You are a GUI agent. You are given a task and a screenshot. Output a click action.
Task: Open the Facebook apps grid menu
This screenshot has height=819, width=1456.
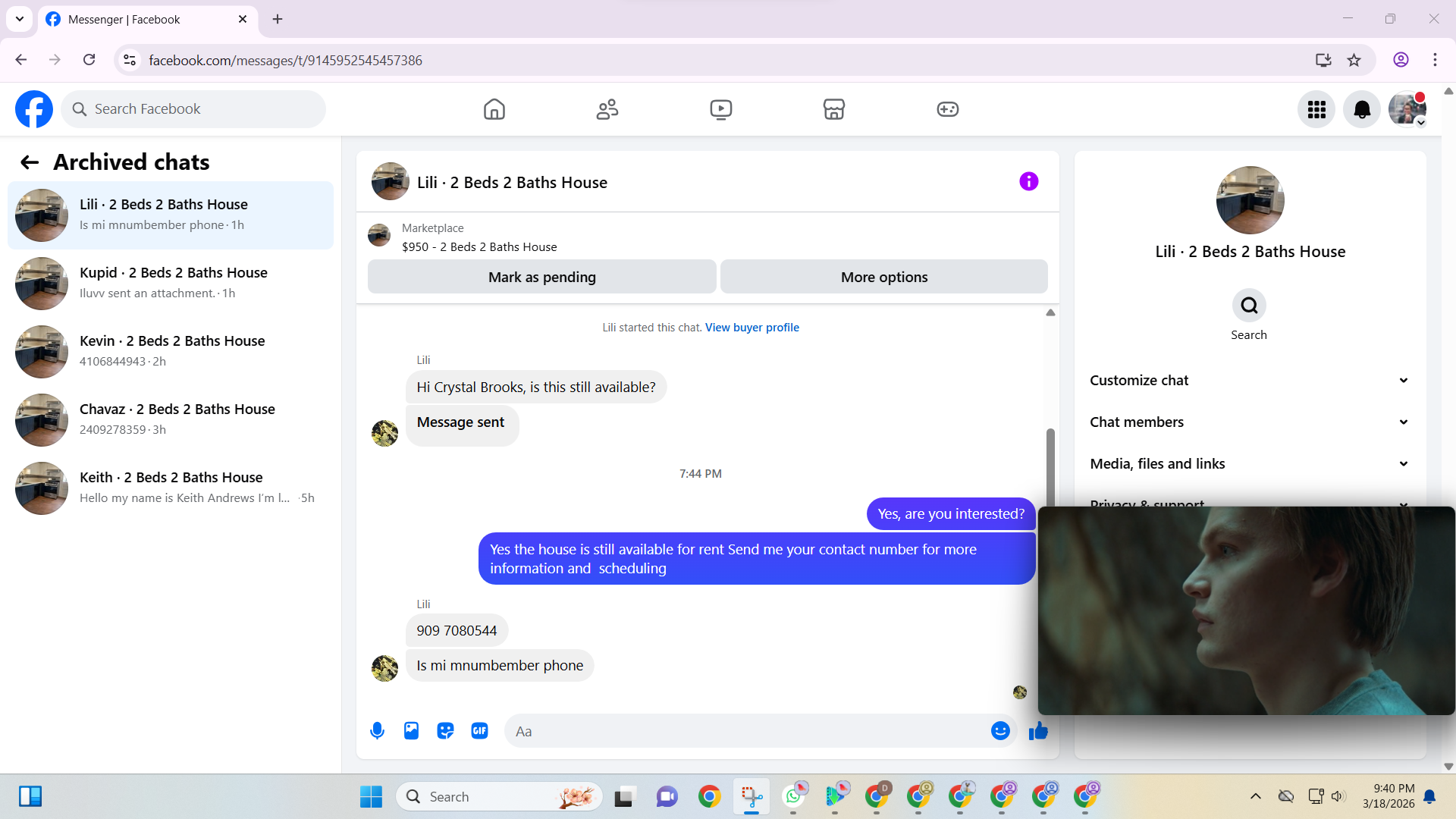pos(1316,110)
